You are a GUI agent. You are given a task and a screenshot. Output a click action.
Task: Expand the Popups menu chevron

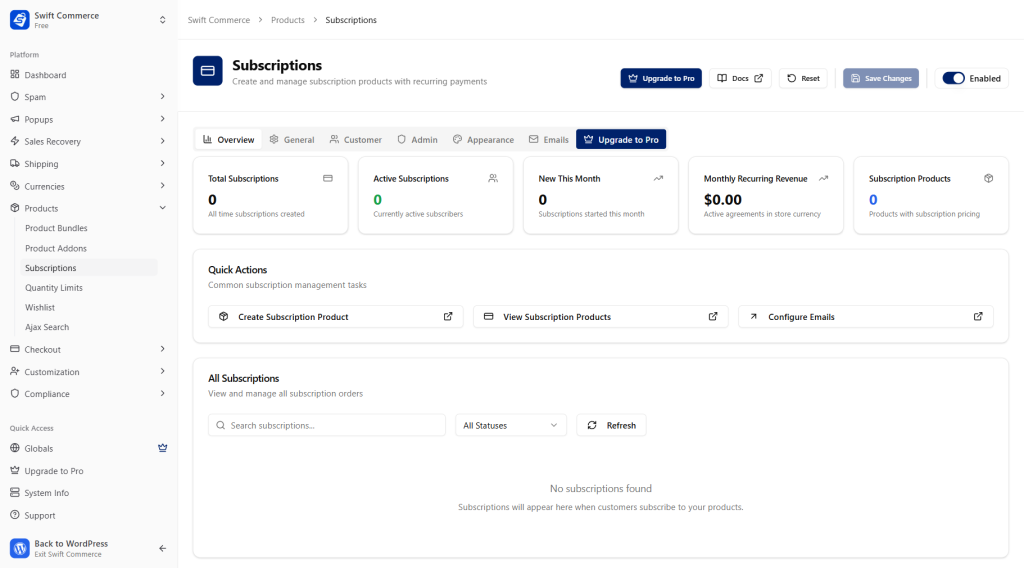(x=163, y=119)
